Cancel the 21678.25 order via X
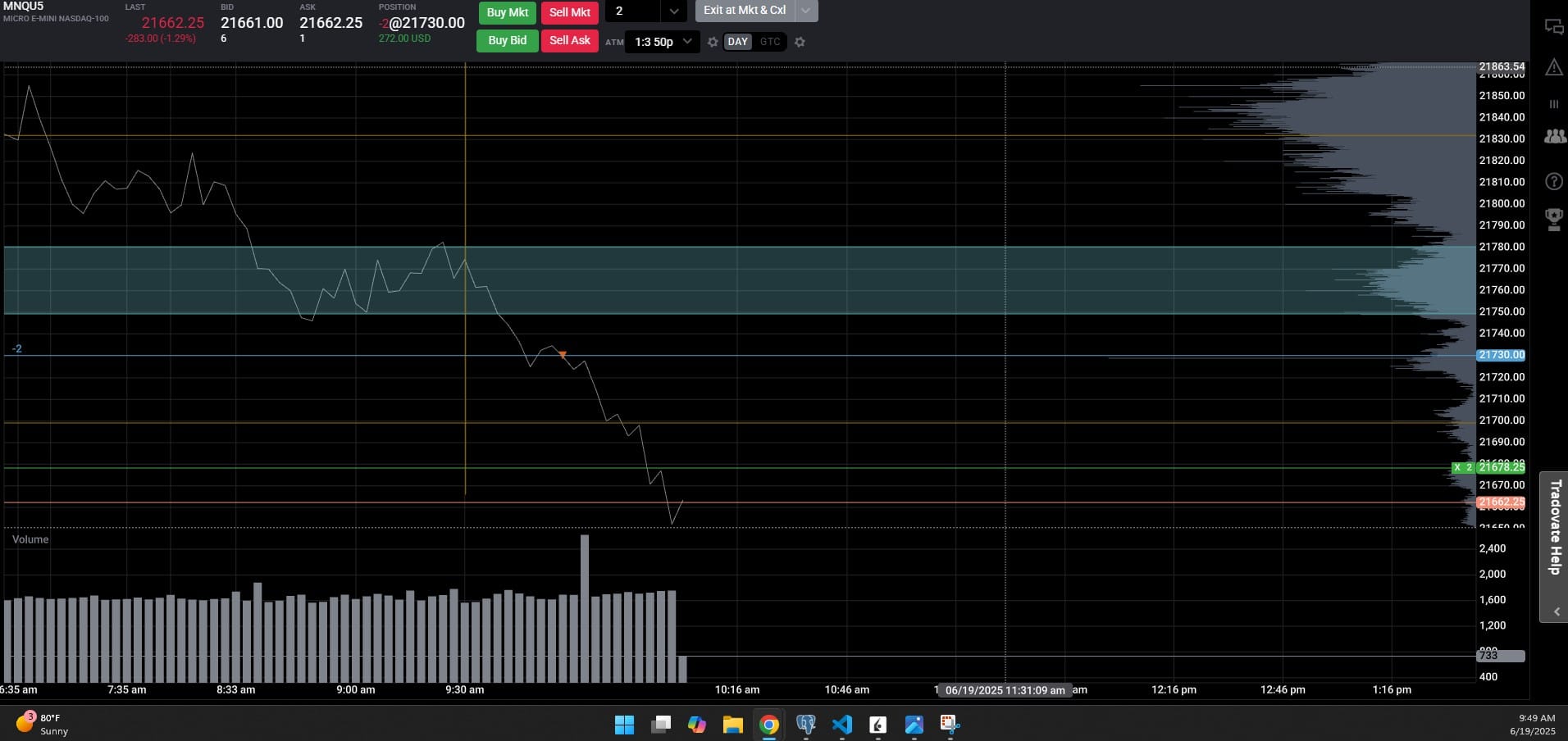 [1457, 467]
